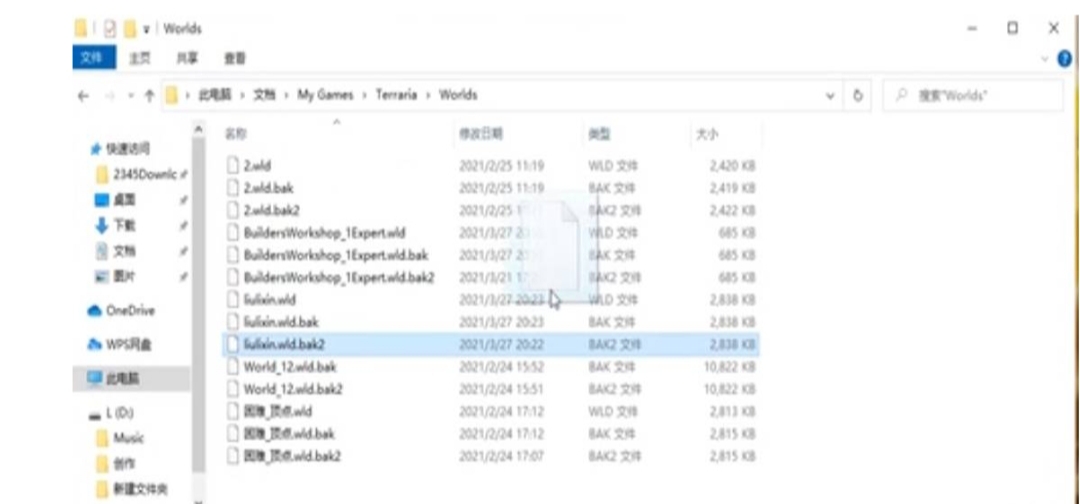Click the Back navigation arrow

pyautogui.click(x=84, y=96)
